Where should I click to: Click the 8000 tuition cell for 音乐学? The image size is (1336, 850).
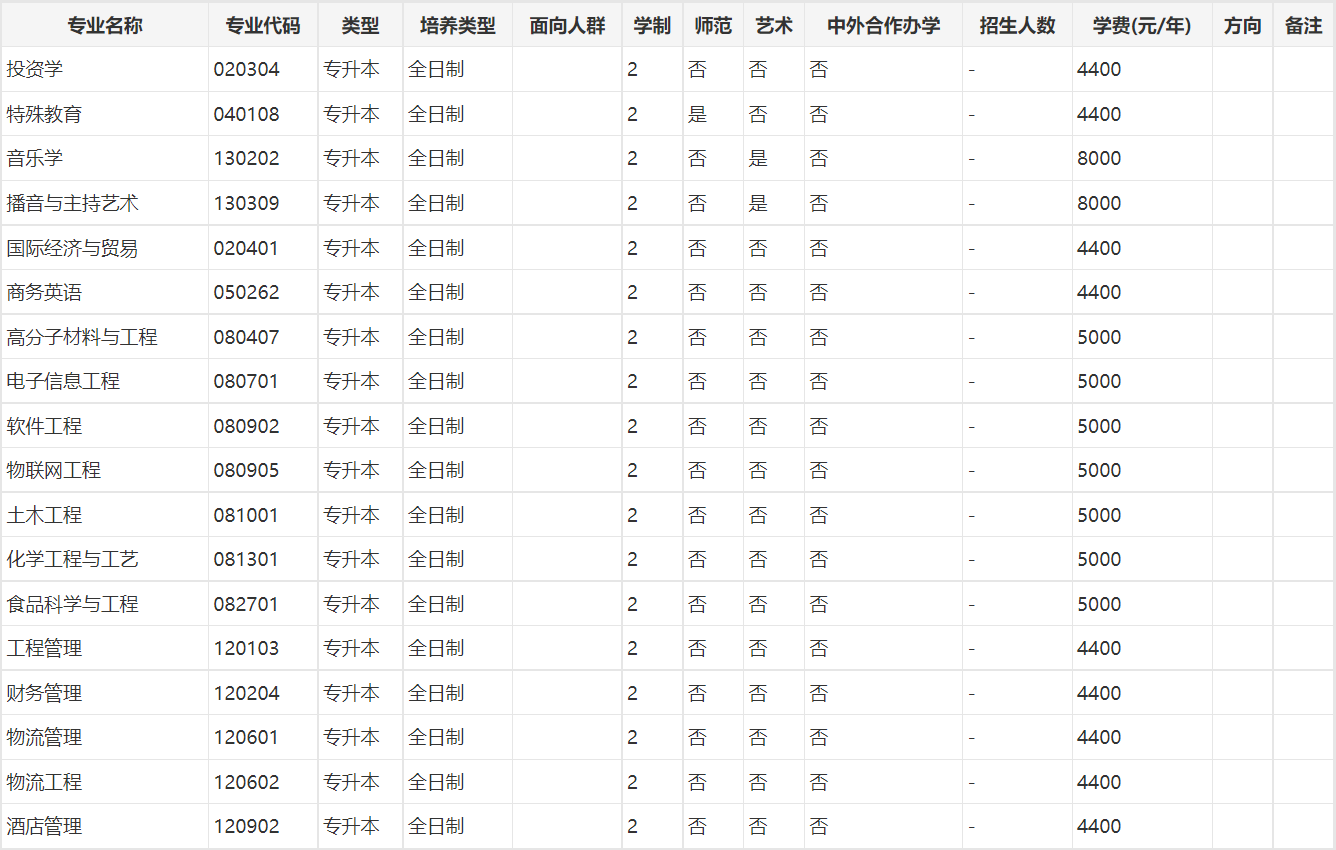(1099, 159)
